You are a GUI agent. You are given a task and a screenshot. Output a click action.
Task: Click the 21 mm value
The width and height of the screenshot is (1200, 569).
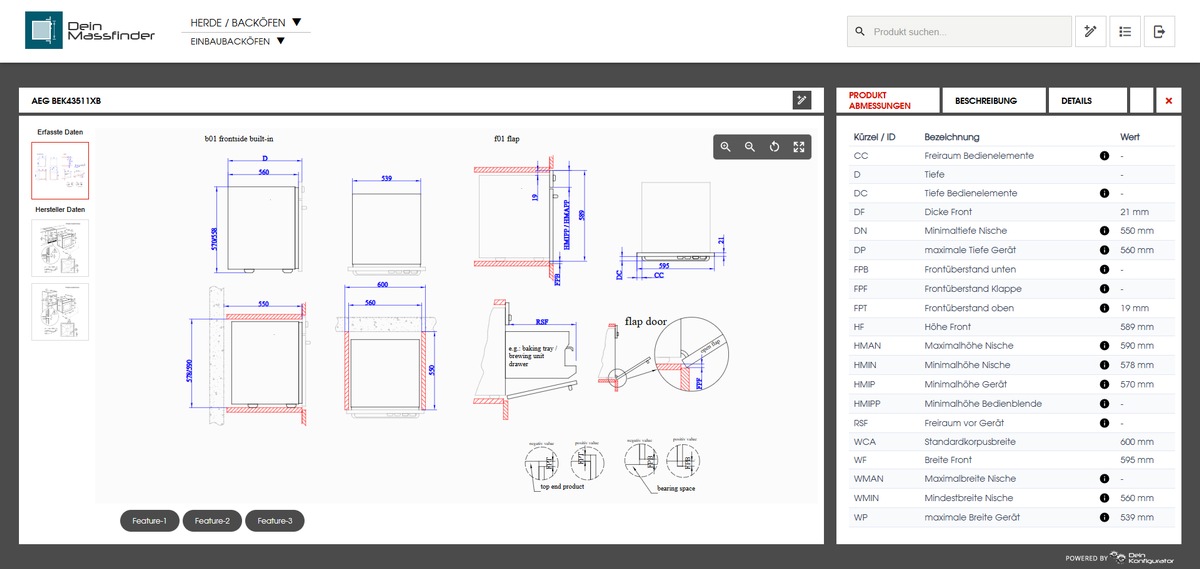pos(1134,213)
